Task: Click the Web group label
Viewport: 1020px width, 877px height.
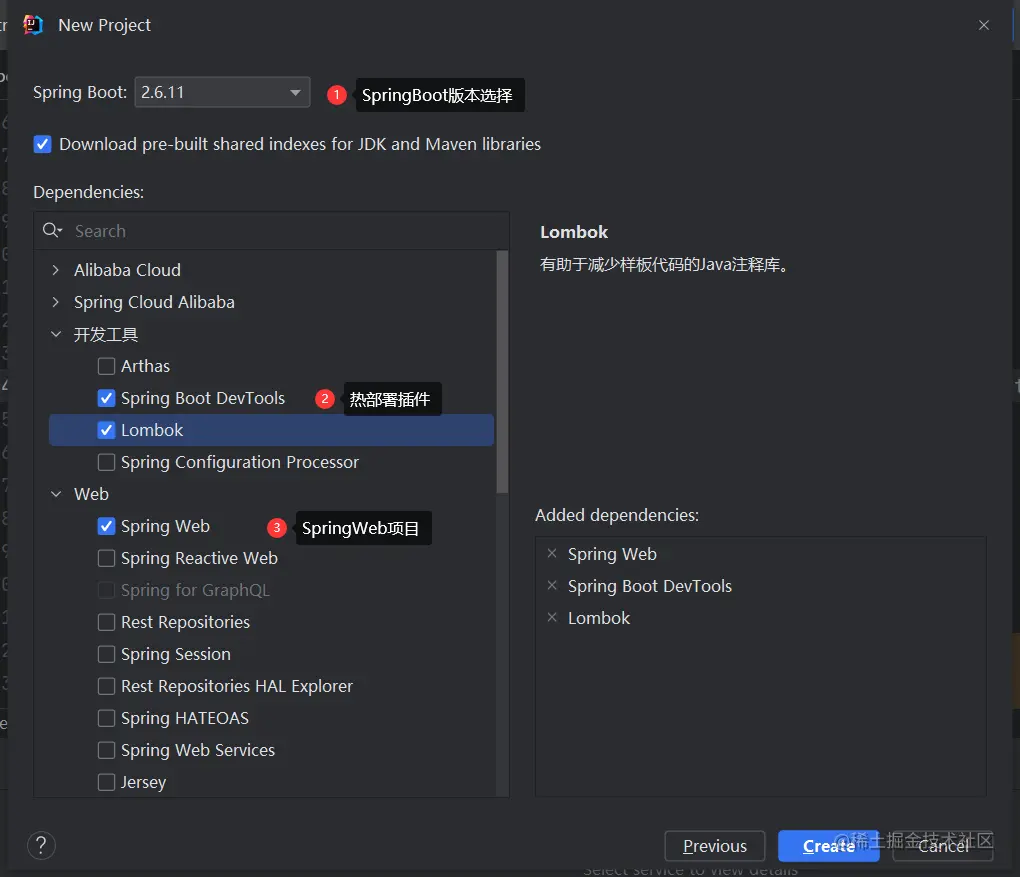Action: point(91,494)
